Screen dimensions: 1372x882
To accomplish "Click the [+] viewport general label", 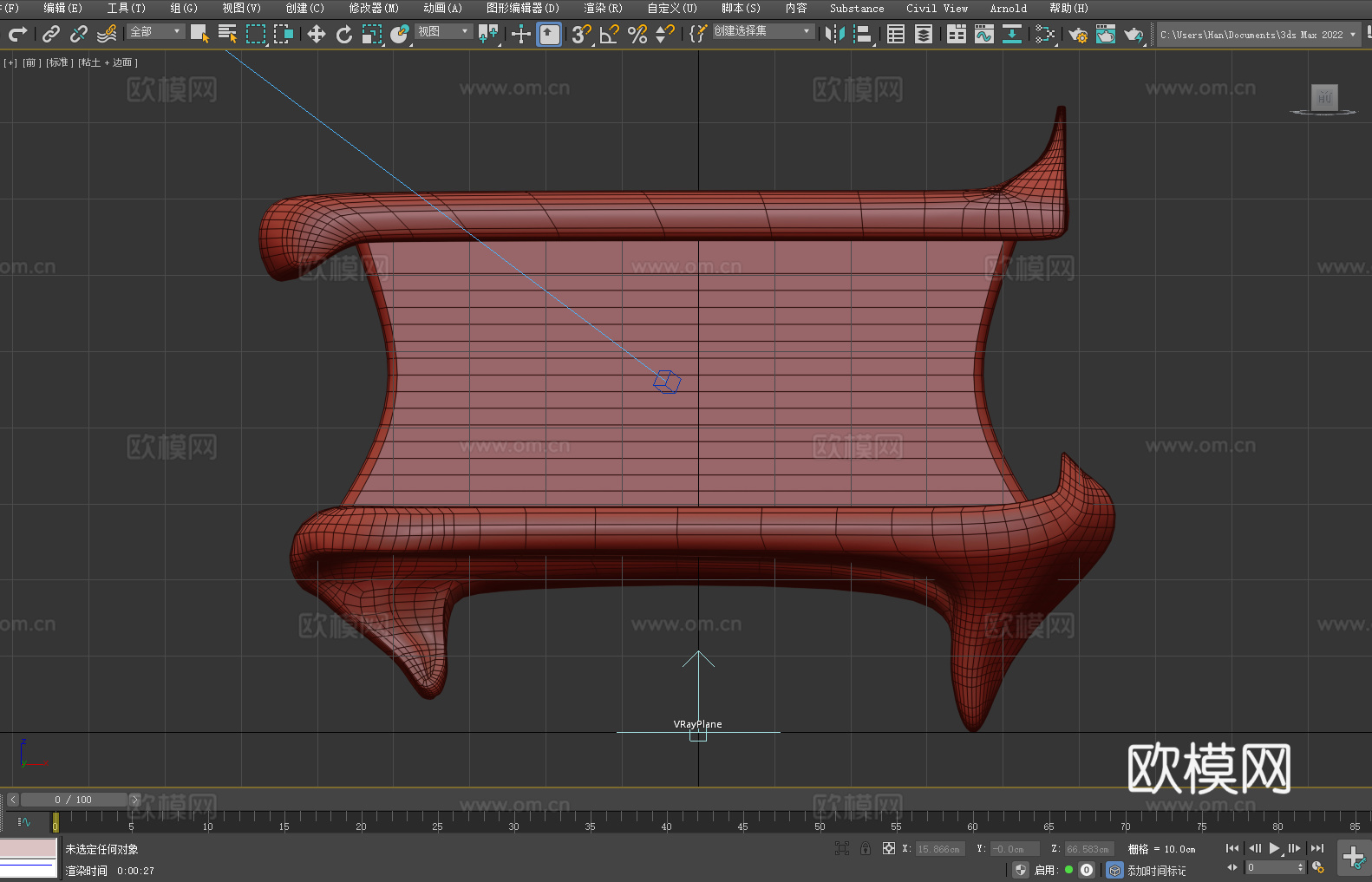I will click(10, 62).
